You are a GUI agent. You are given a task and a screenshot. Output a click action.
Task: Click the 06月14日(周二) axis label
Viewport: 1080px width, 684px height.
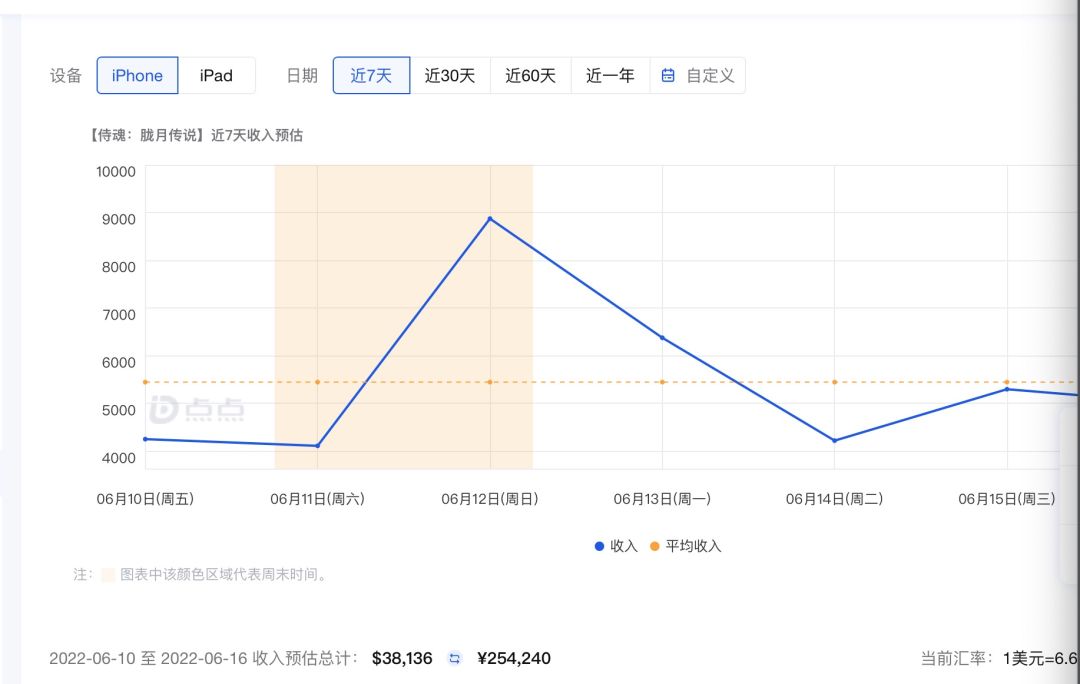[x=835, y=499]
